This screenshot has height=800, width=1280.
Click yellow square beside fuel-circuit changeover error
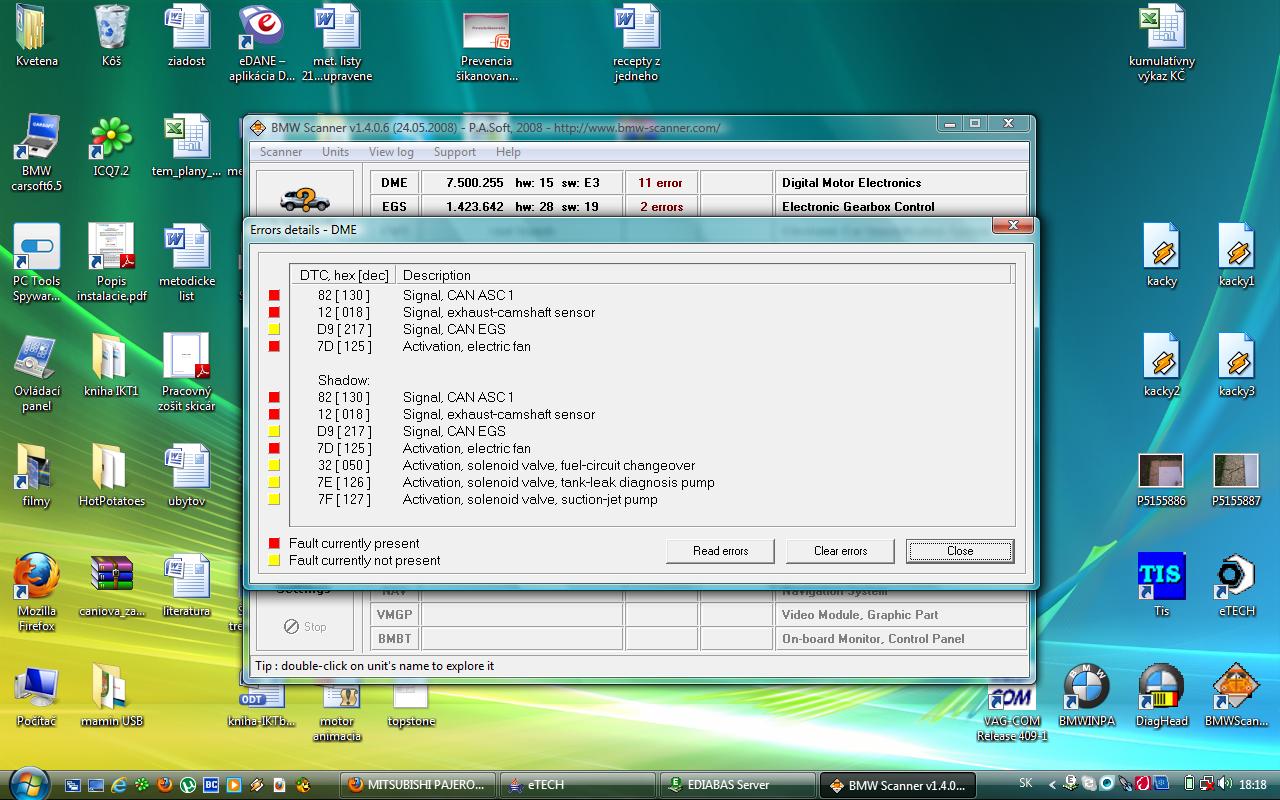[x=274, y=466]
